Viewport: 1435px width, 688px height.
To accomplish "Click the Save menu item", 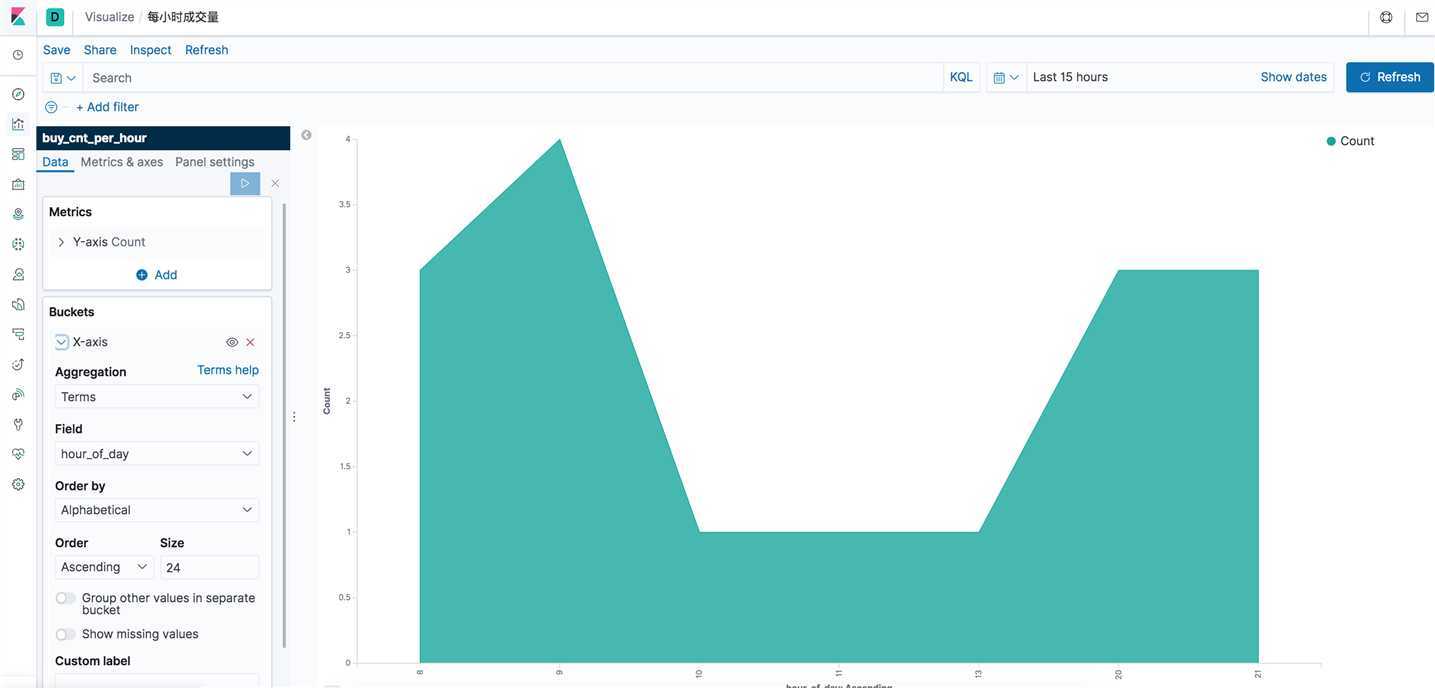I will (57, 50).
